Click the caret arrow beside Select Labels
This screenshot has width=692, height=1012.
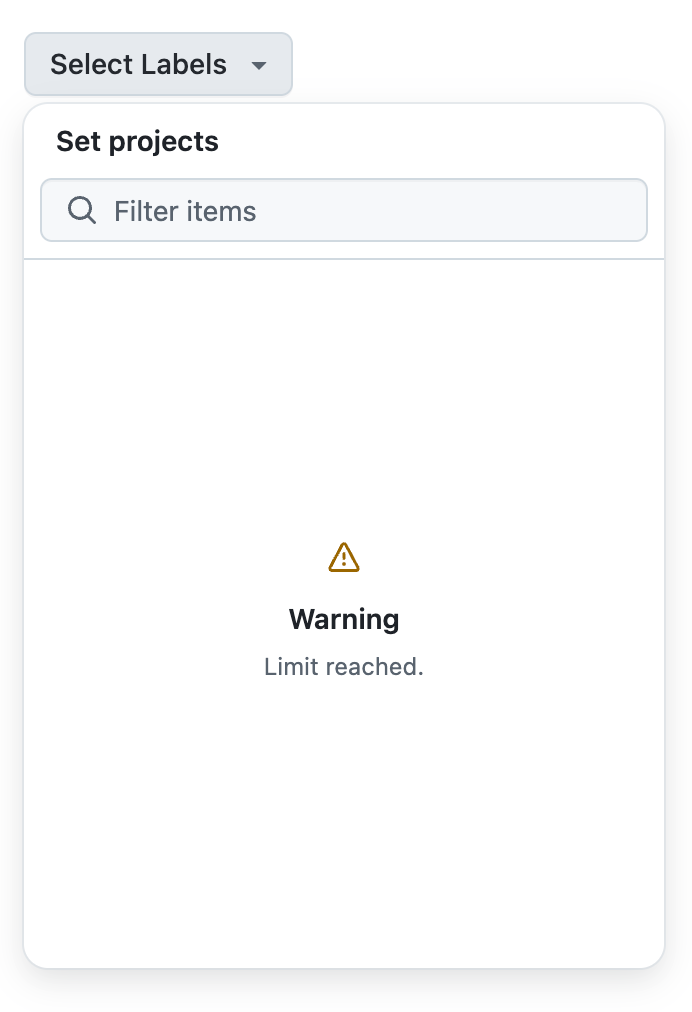259,66
